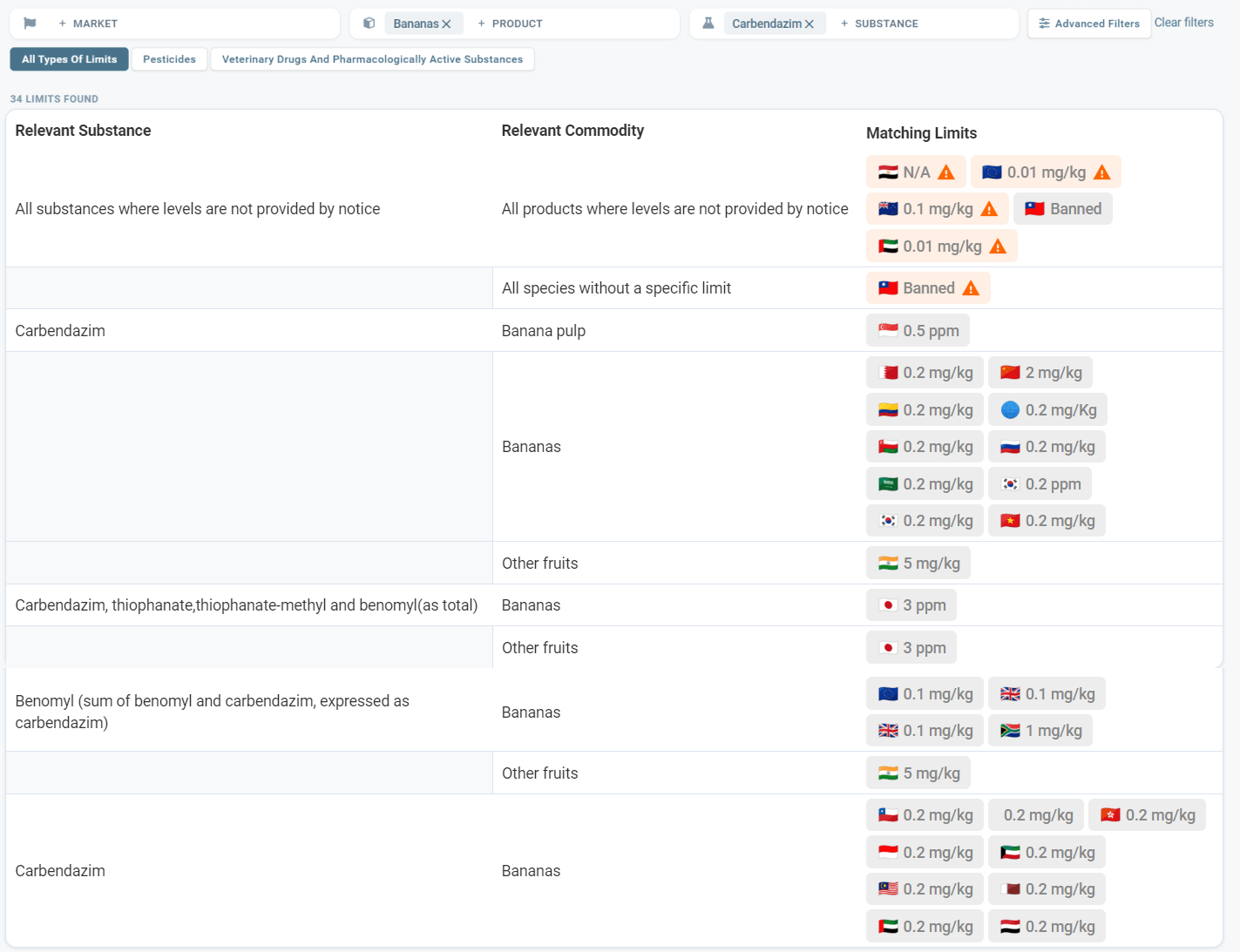The image size is (1240, 952).
Task: Click All substances where levels not provided
Action: [x=198, y=209]
